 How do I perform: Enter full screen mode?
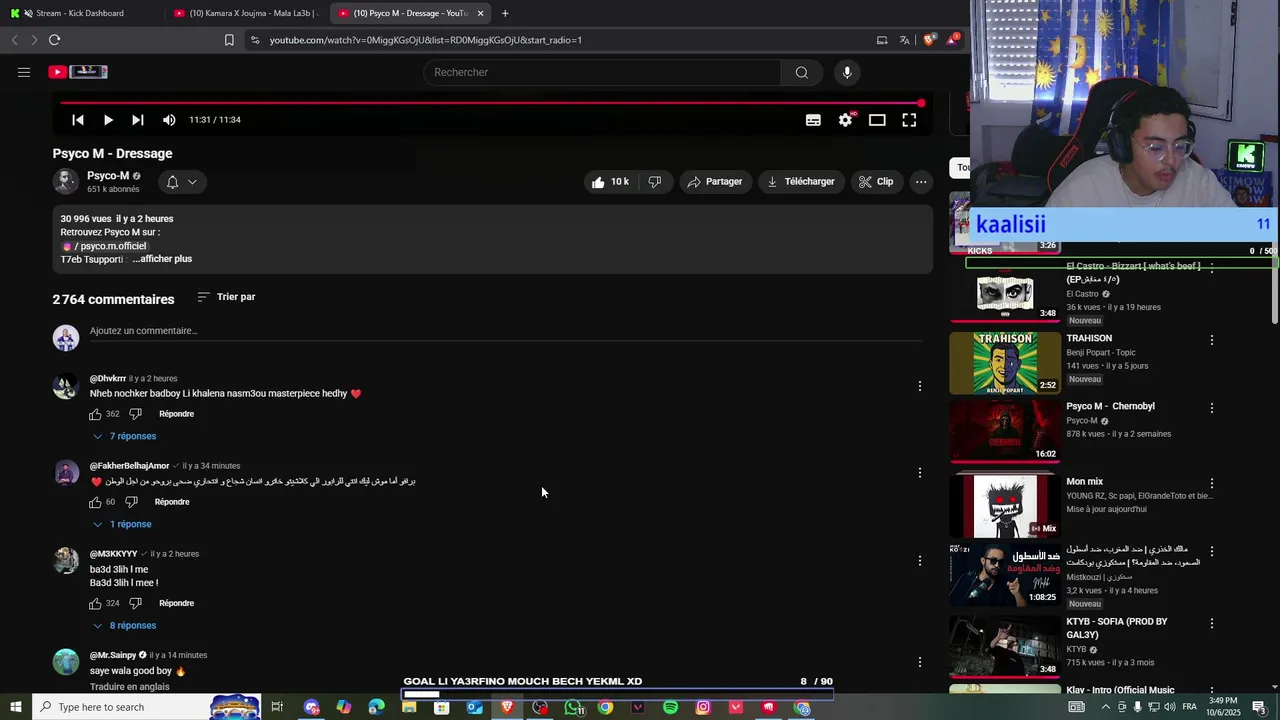[x=909, y=120]
